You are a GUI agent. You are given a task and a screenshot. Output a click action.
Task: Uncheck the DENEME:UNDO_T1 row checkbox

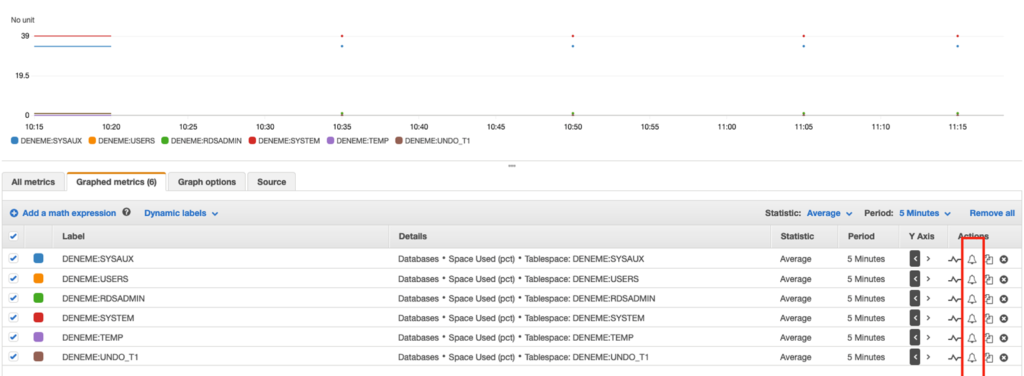click(x=14, y=356)
